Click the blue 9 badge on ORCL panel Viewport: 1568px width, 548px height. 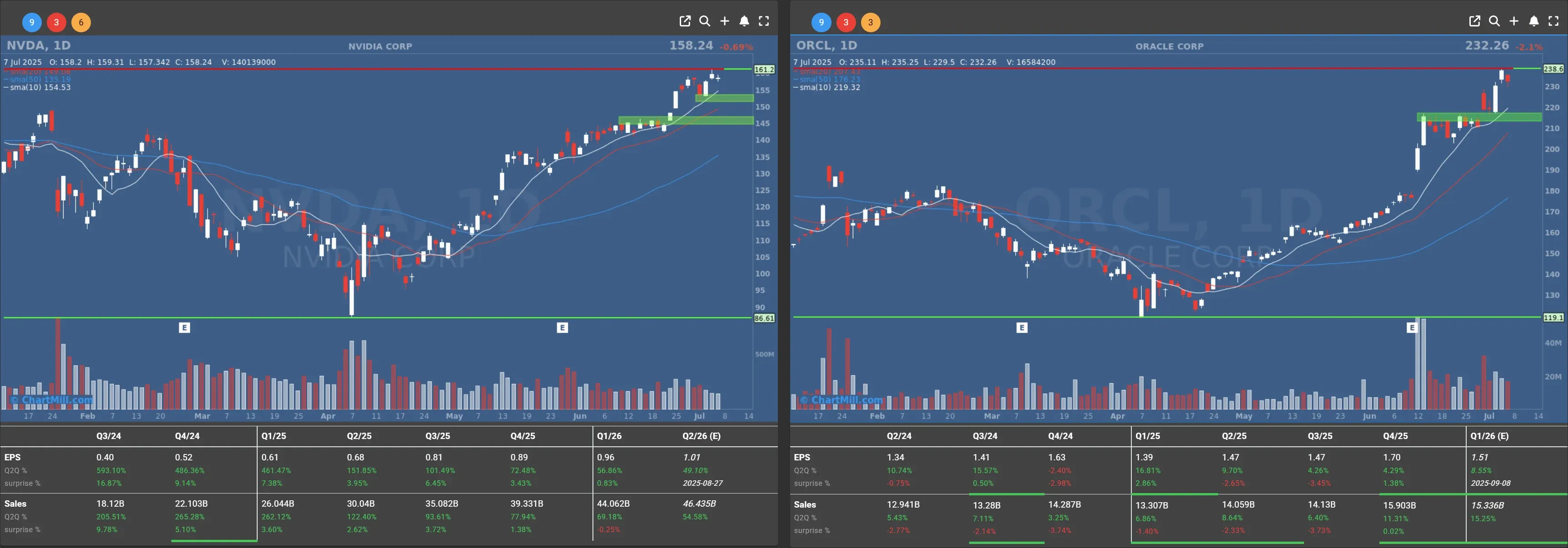[821, 23]
